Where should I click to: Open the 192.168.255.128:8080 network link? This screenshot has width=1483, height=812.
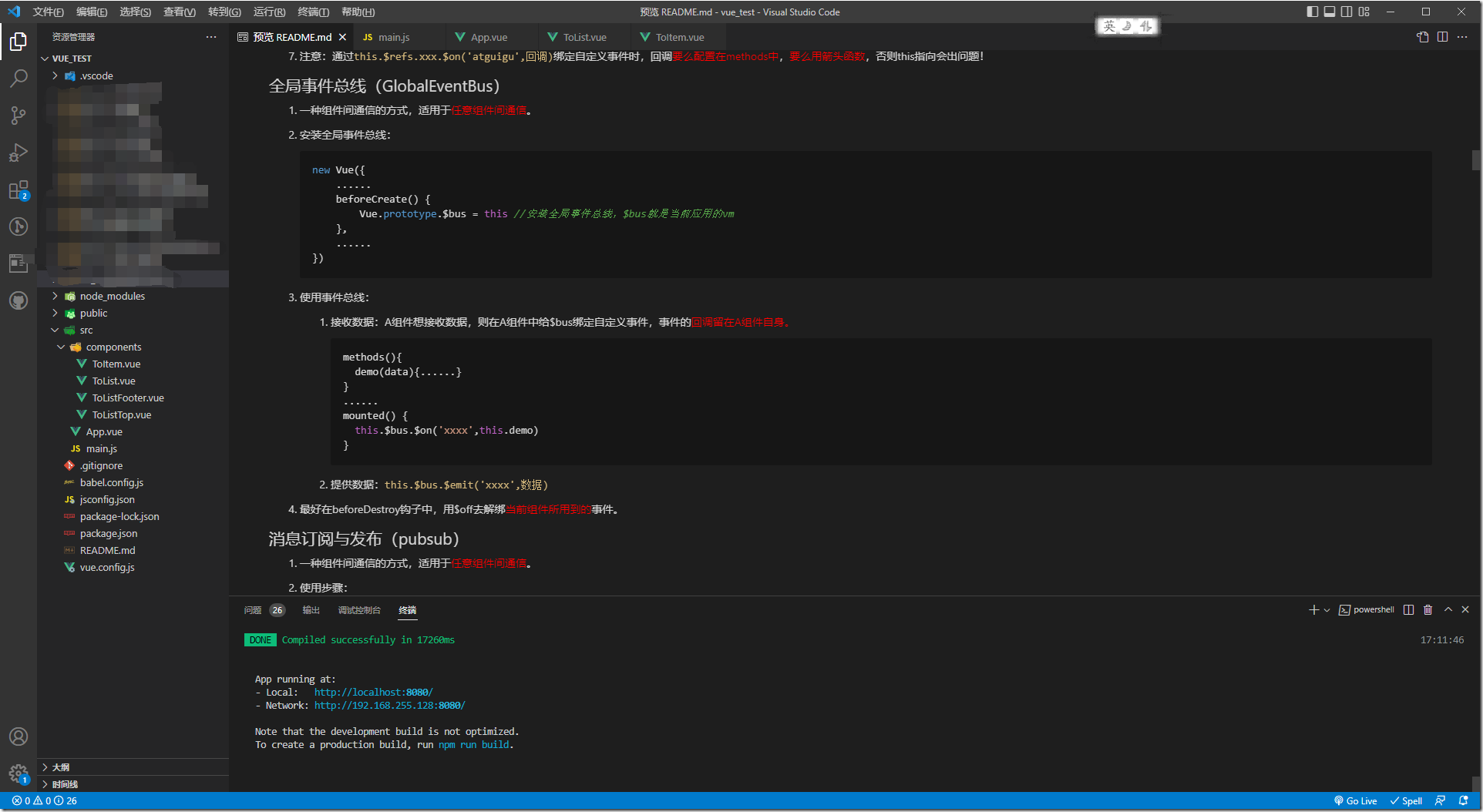tap(389, 706)
